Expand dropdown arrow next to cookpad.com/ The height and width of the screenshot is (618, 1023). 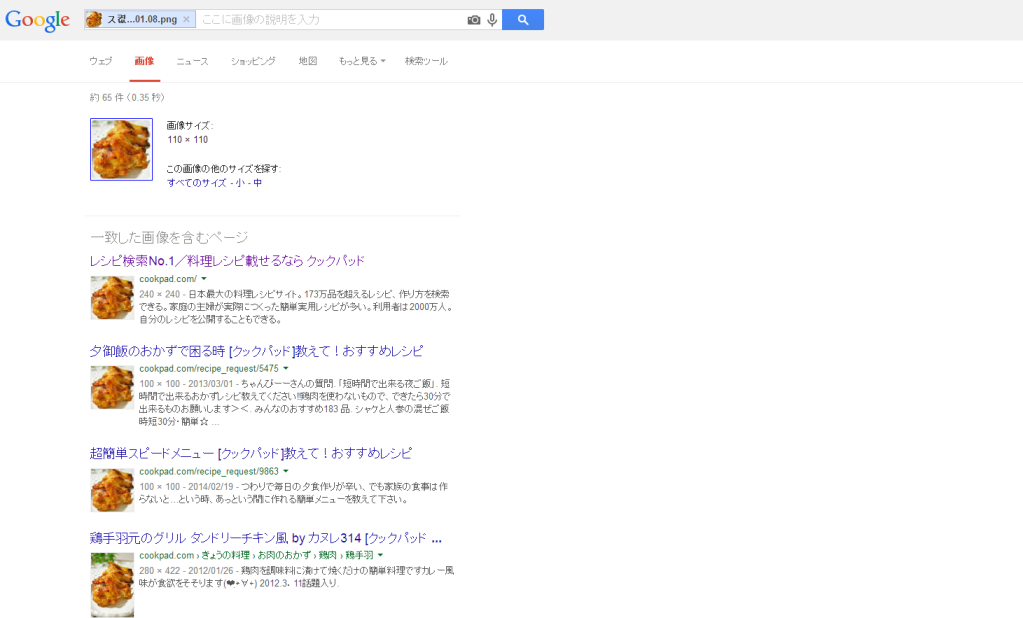click(x=204, y=279)
